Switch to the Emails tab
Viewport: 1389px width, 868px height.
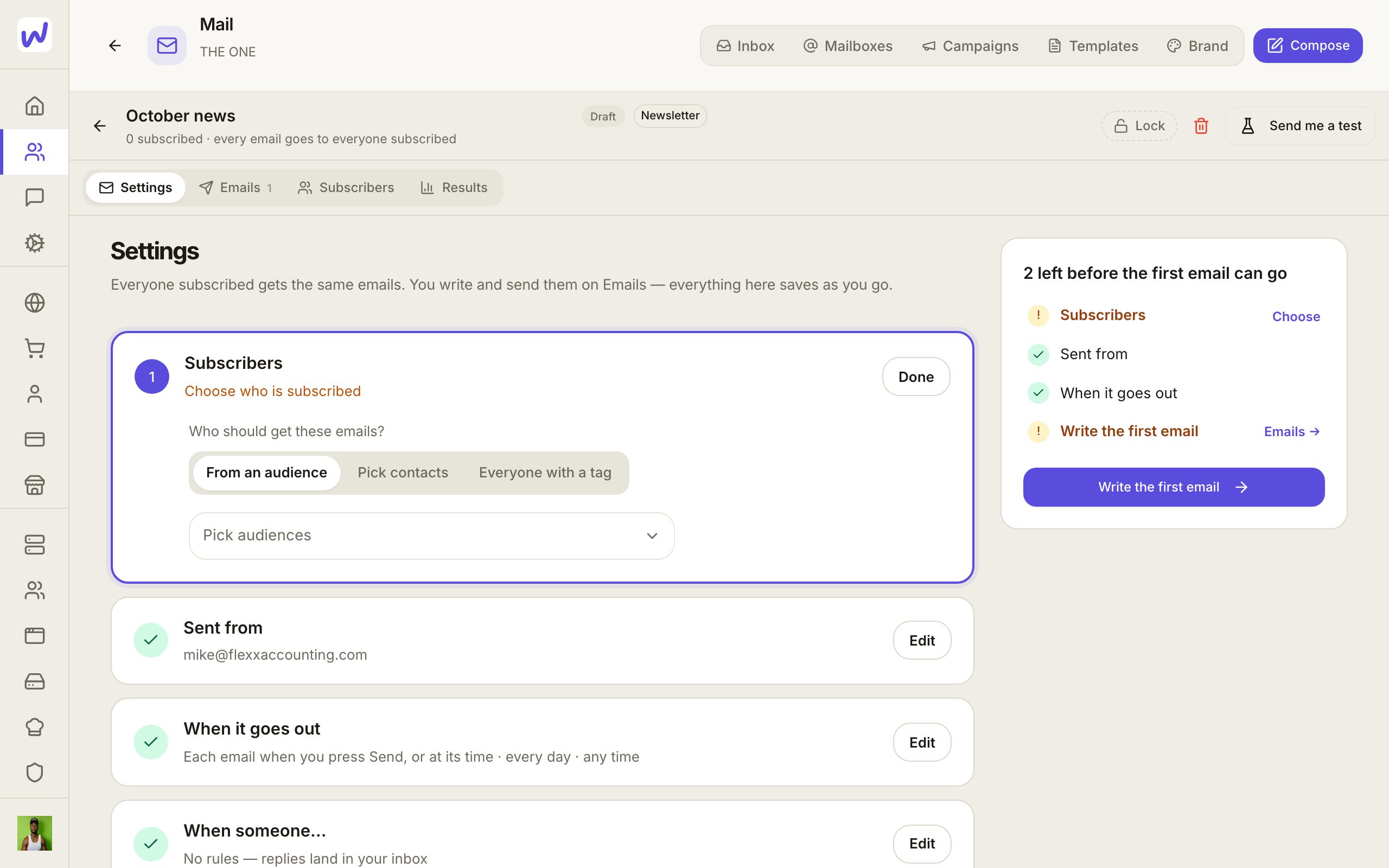pos(235,188)
